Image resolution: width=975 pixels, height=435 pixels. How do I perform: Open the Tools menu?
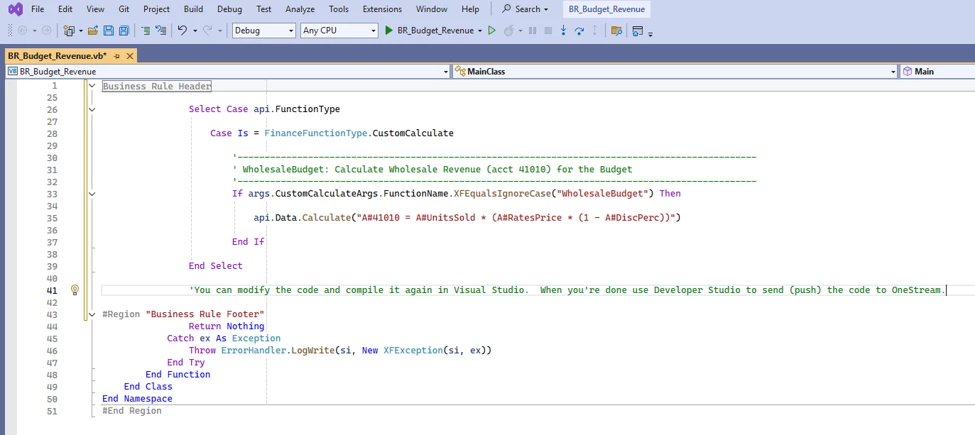click(x=339, y=9)
